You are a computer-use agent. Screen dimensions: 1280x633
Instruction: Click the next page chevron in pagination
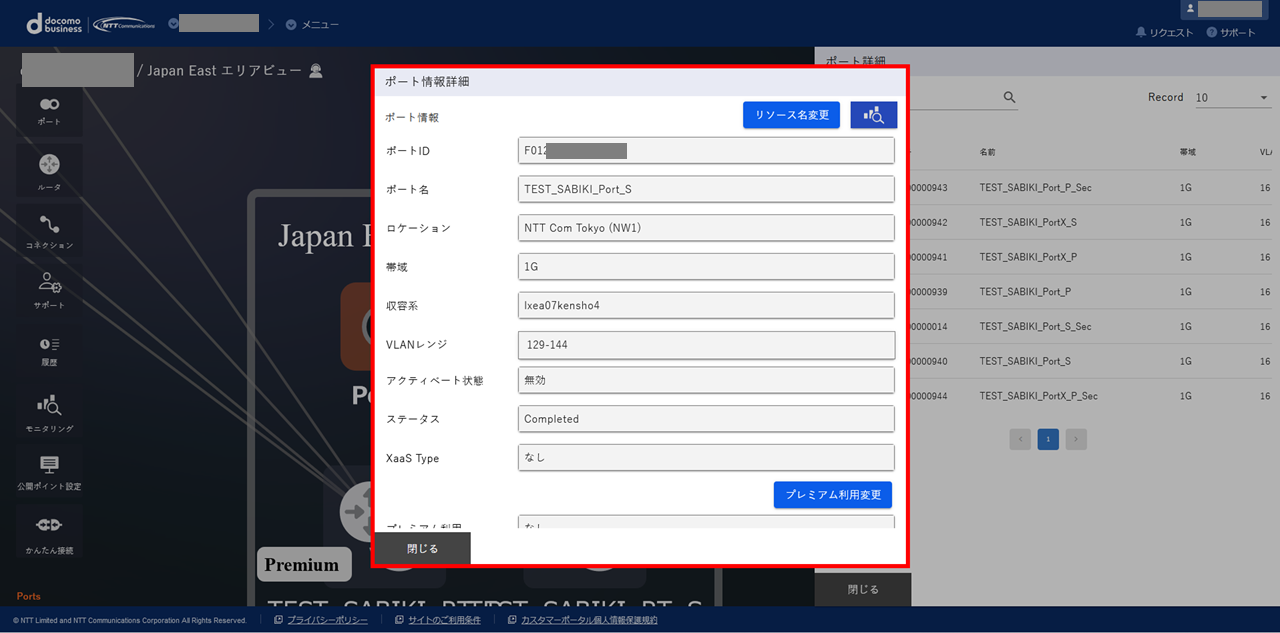pos(1075,439)
